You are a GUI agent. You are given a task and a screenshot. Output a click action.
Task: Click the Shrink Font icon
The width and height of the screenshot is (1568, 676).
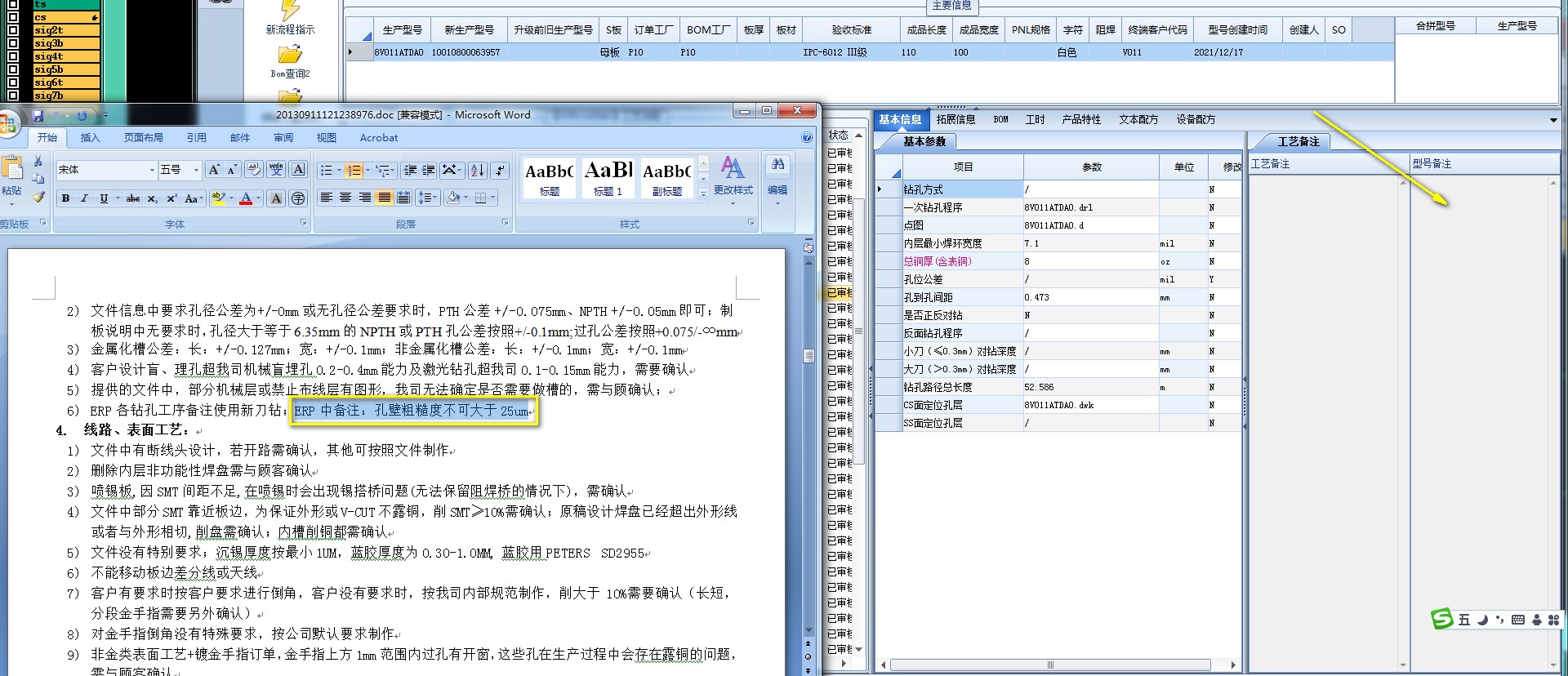233,170
